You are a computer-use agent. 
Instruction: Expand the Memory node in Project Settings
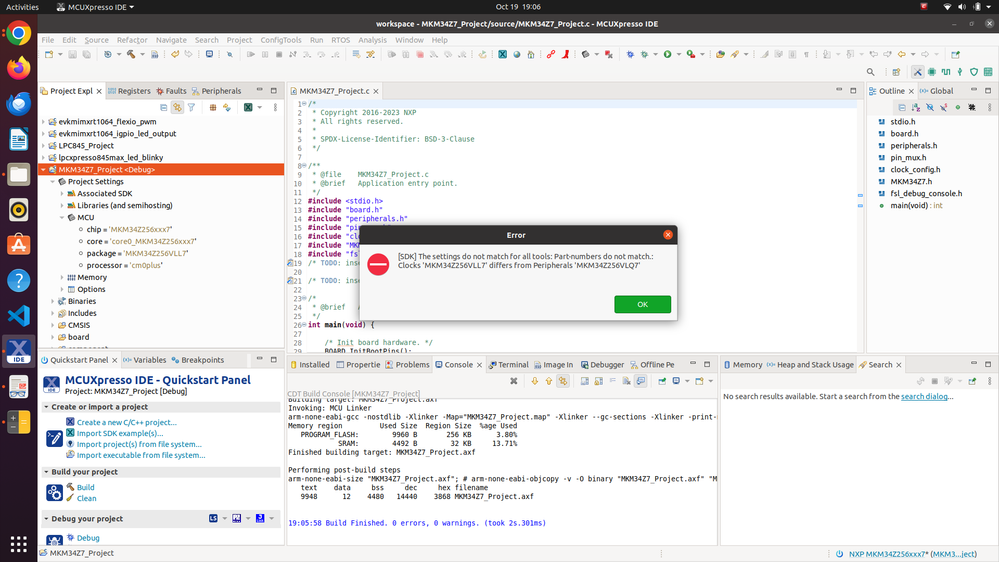coord(62,277)
